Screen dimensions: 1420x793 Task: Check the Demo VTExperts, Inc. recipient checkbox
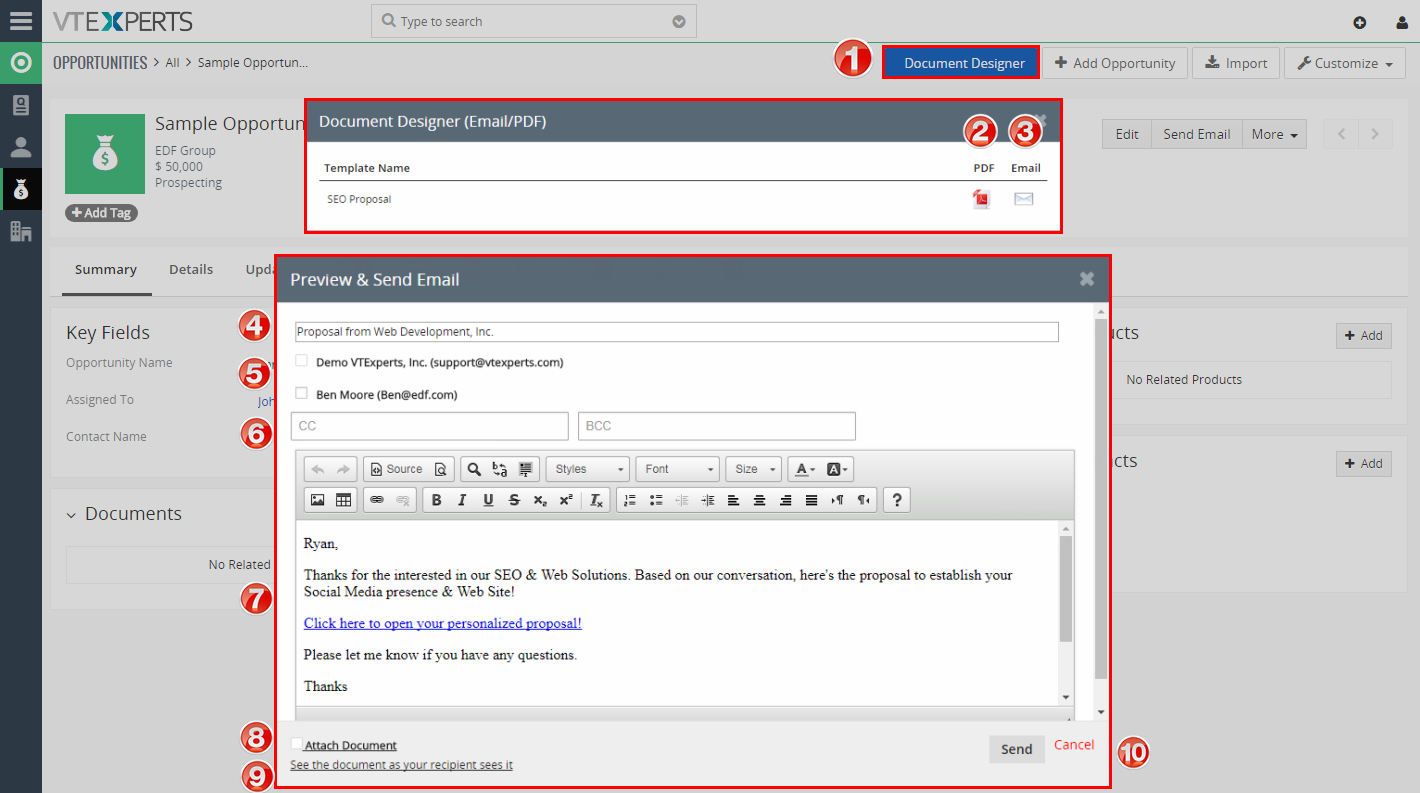click(302, 360)
